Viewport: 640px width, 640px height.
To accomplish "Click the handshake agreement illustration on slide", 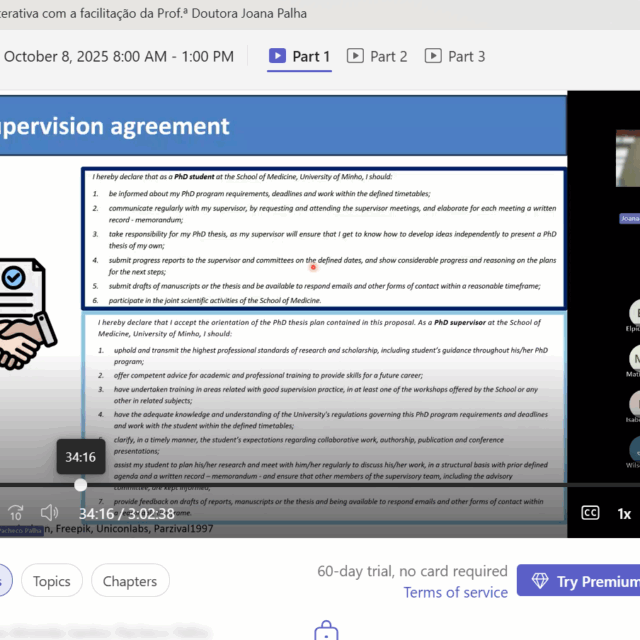I will coord(22,315).
